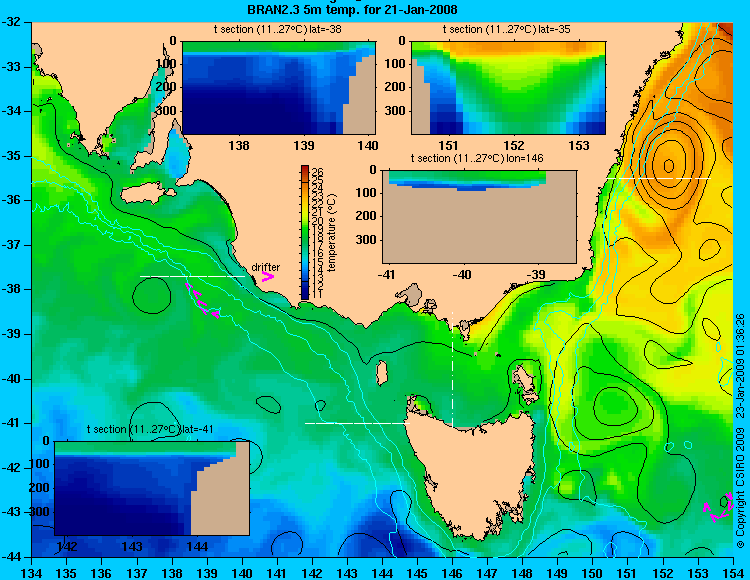Viewport: 750px width, 580px height.
Task: Click the 141 label on the main longitude axis
Action: point(277,574)
